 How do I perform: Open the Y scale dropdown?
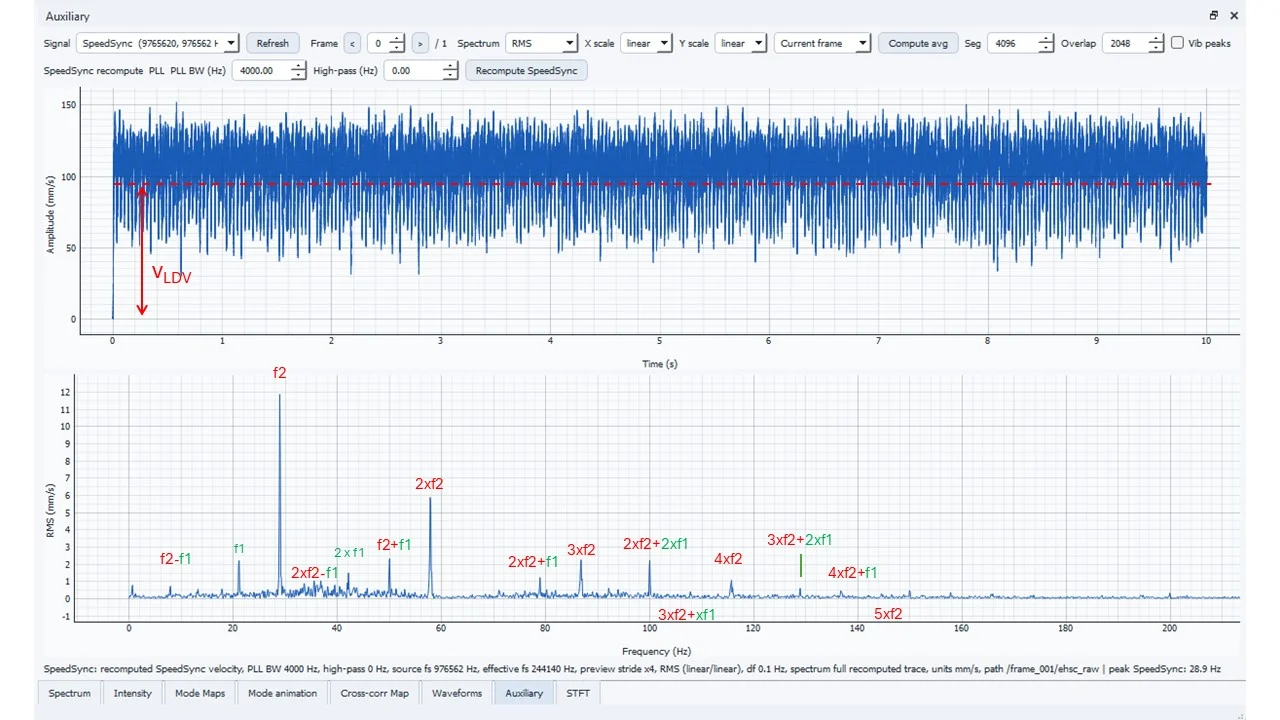(742, 43)
